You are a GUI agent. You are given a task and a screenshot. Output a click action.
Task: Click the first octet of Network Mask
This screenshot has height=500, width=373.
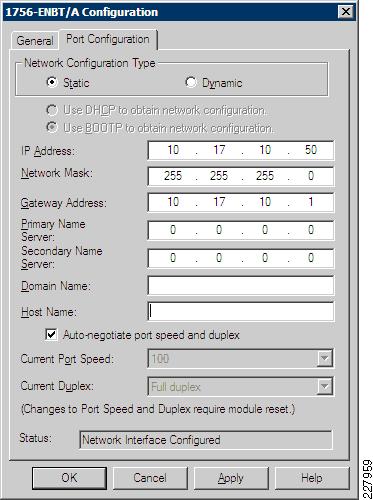(173, 176)
